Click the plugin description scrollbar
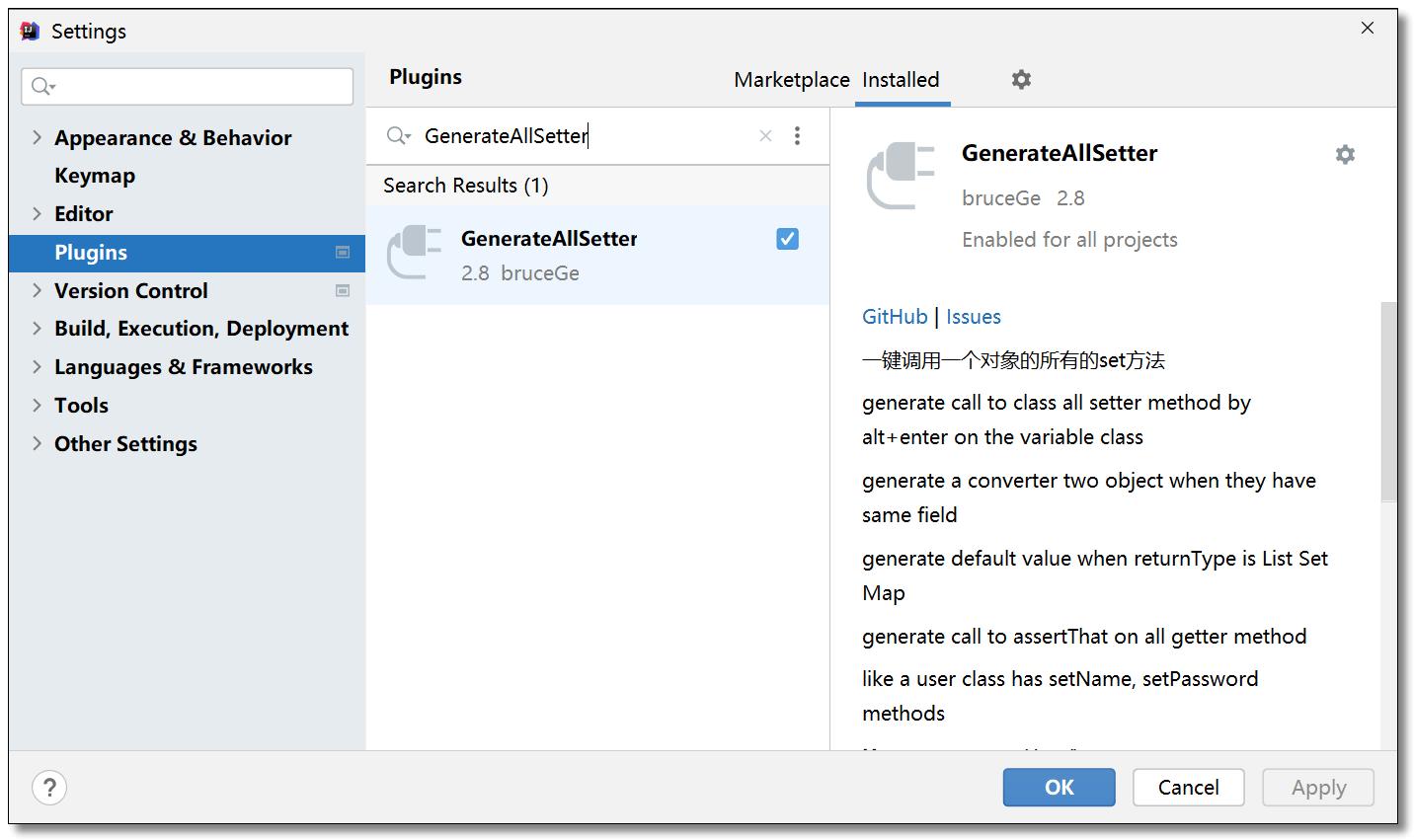The image size is (1414, 840). point(1388,402)
